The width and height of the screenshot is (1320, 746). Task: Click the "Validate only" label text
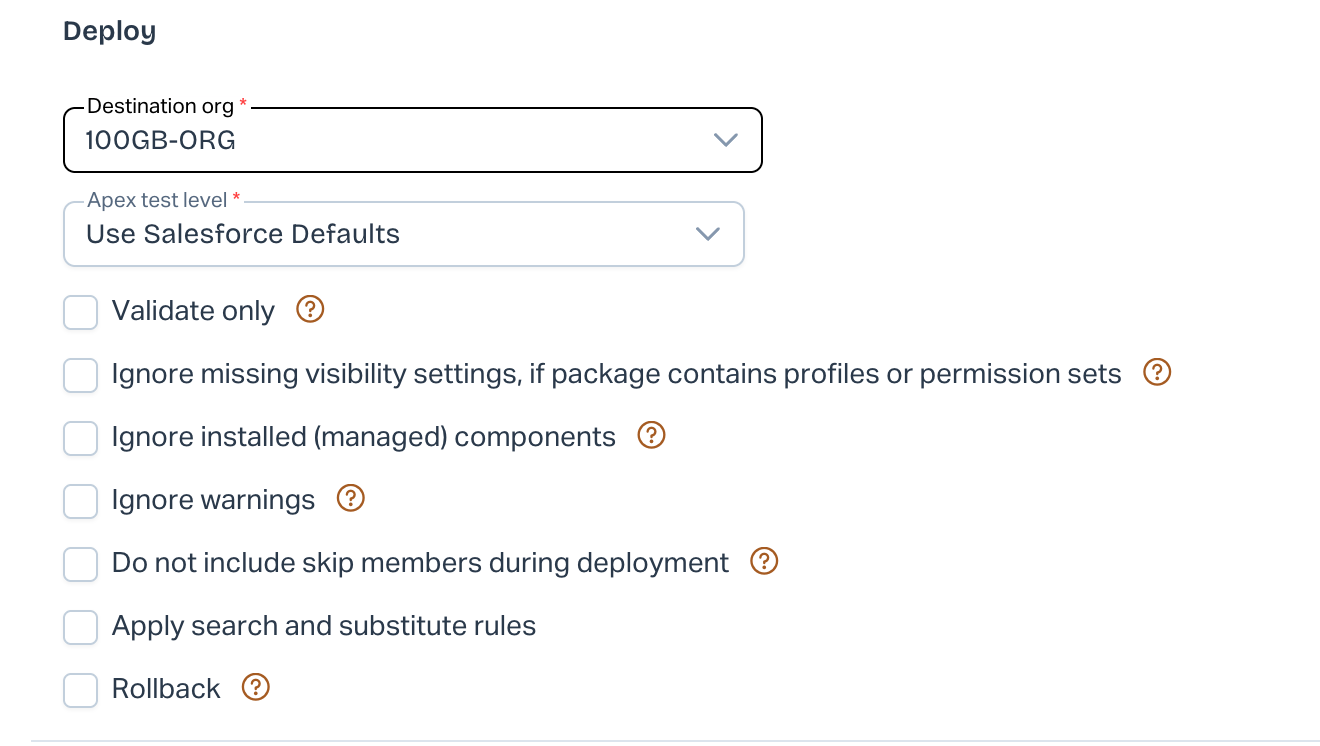[x=193, y=311]
